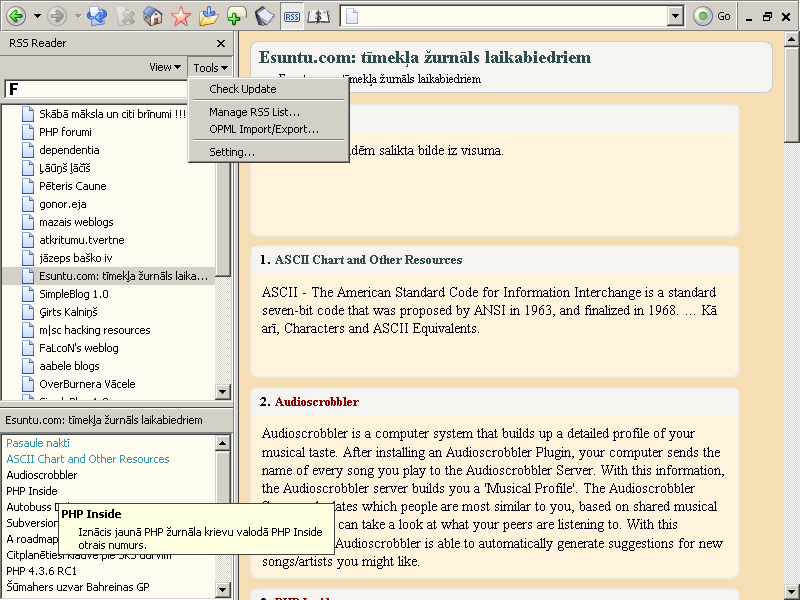Viewport: 800px width, 600px height.
Task: Click the open book icon in toolbar
Action: [318, 16]
